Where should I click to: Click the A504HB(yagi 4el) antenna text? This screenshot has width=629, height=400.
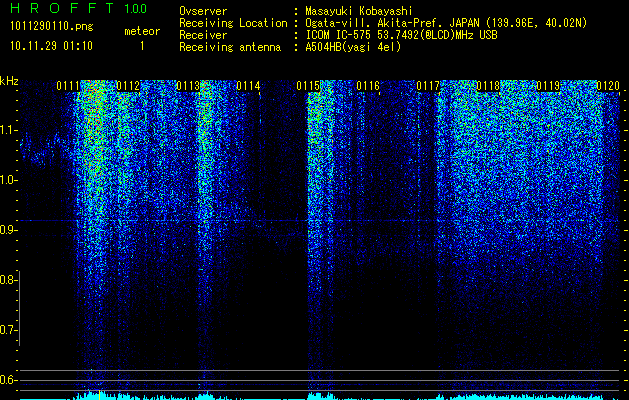point(353,47)
